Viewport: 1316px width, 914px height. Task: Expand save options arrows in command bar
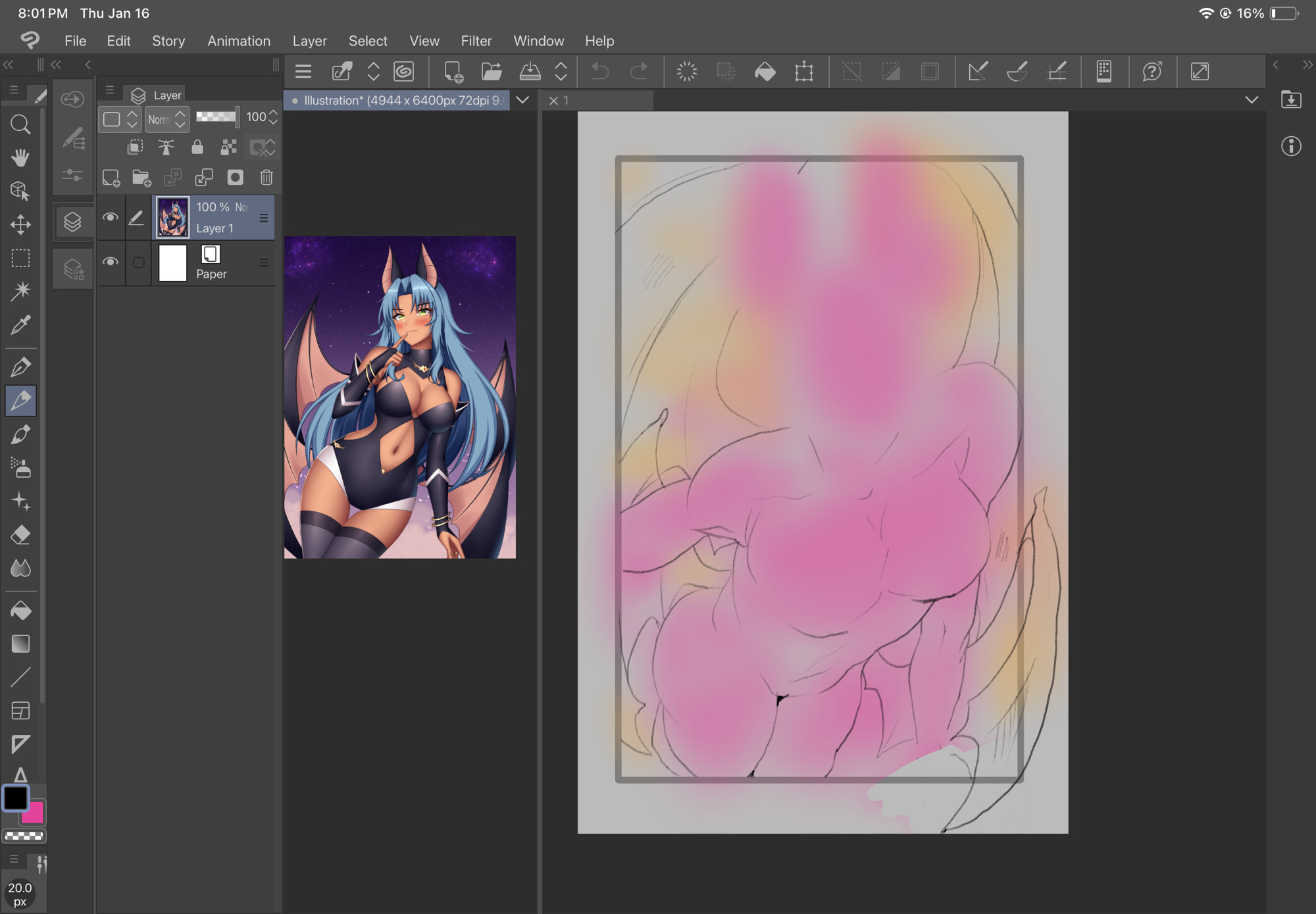tap(561, 71)
